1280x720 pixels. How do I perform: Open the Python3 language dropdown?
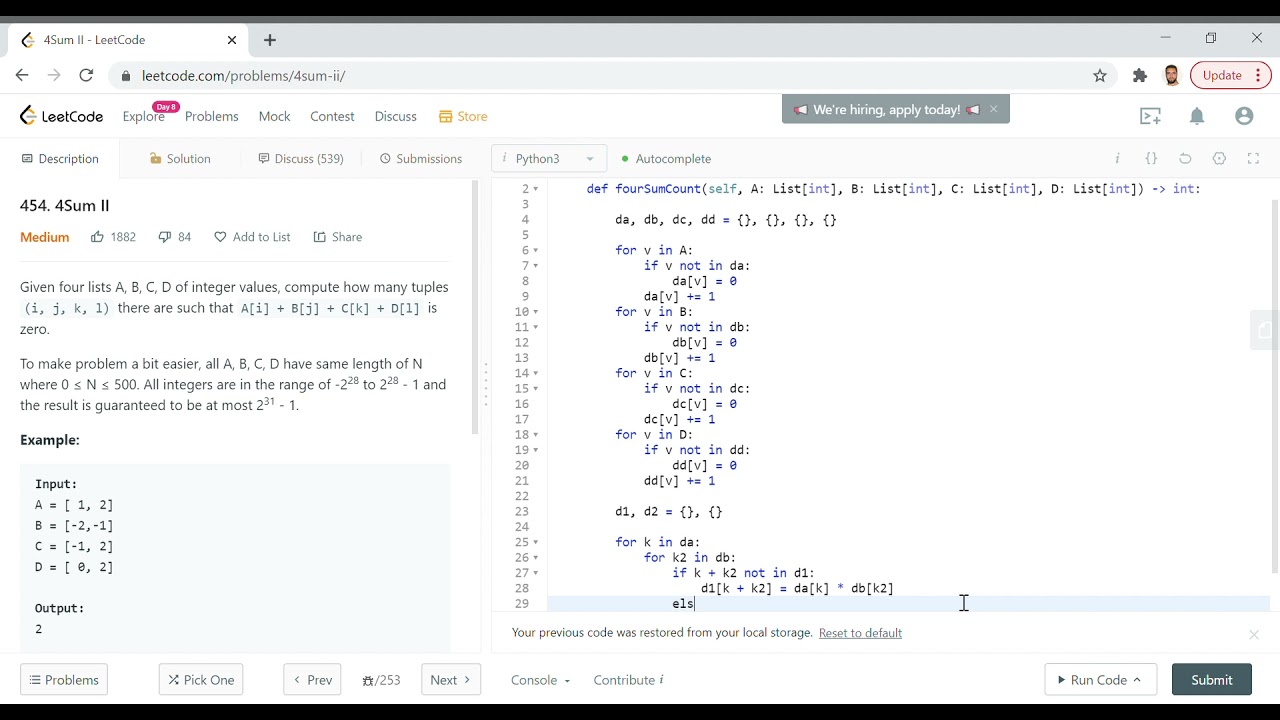coord(549,158)
